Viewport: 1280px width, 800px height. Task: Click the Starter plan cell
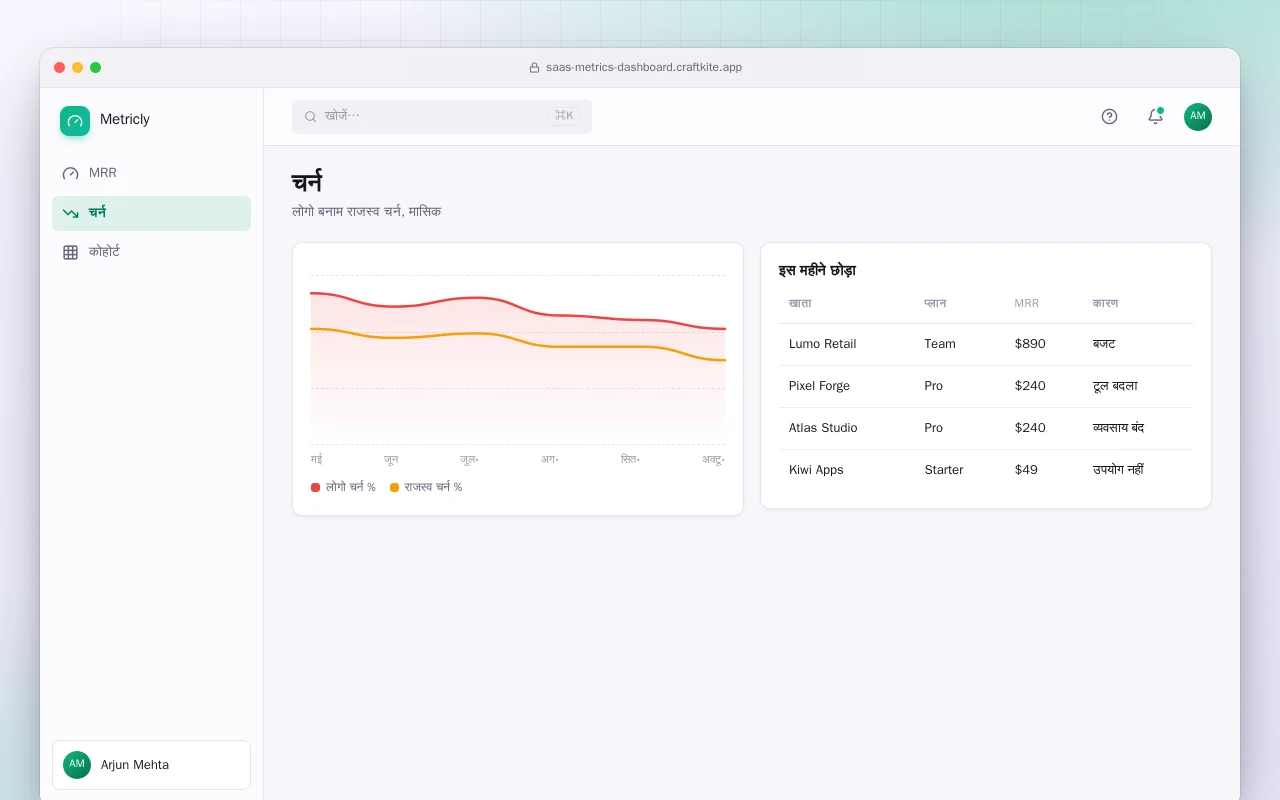point(944,470)
